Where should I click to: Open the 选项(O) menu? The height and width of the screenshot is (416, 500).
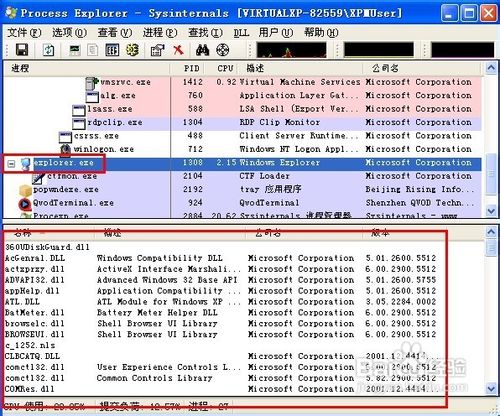tap(69, 33)
